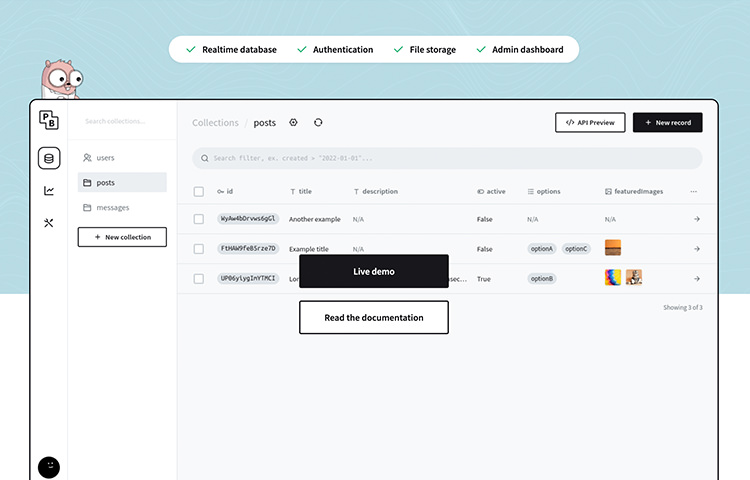Launch the Live demo button
The image size is (750, 480).
374,271
